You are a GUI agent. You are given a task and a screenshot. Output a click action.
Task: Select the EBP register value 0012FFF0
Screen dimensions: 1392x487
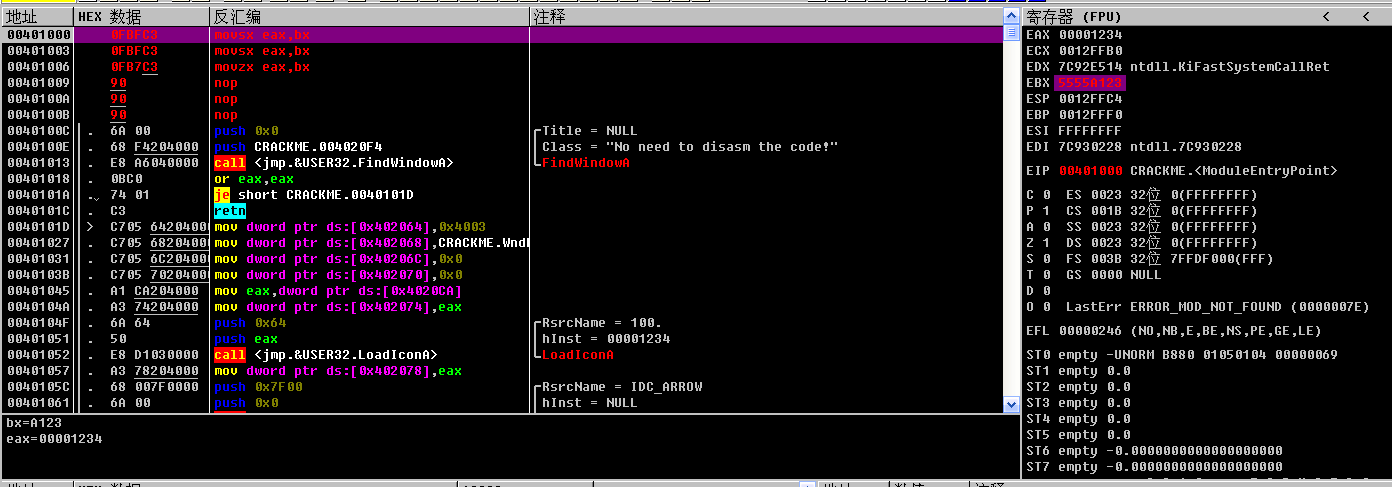click(x=1090, y=115)
